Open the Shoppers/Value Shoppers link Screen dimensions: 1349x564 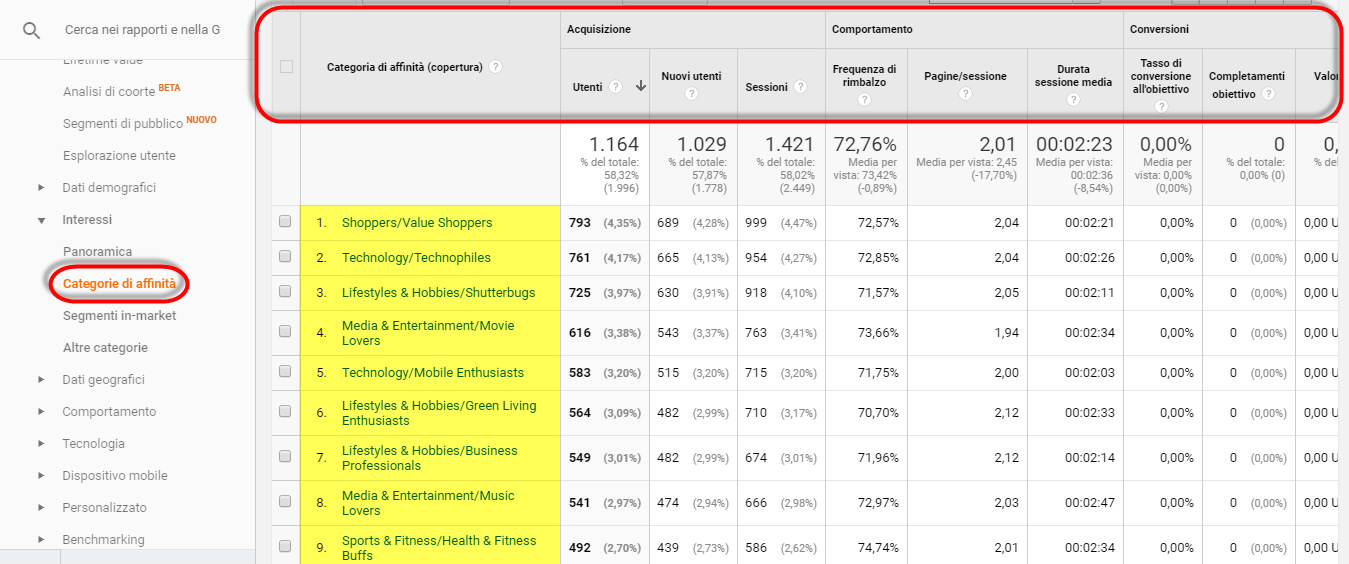click(x=417, y=222)
